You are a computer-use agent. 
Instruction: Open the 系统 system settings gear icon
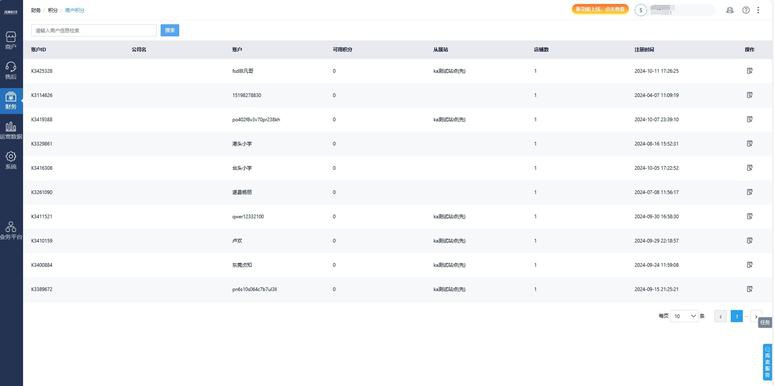pyautogui.click(x=11, y=160)
